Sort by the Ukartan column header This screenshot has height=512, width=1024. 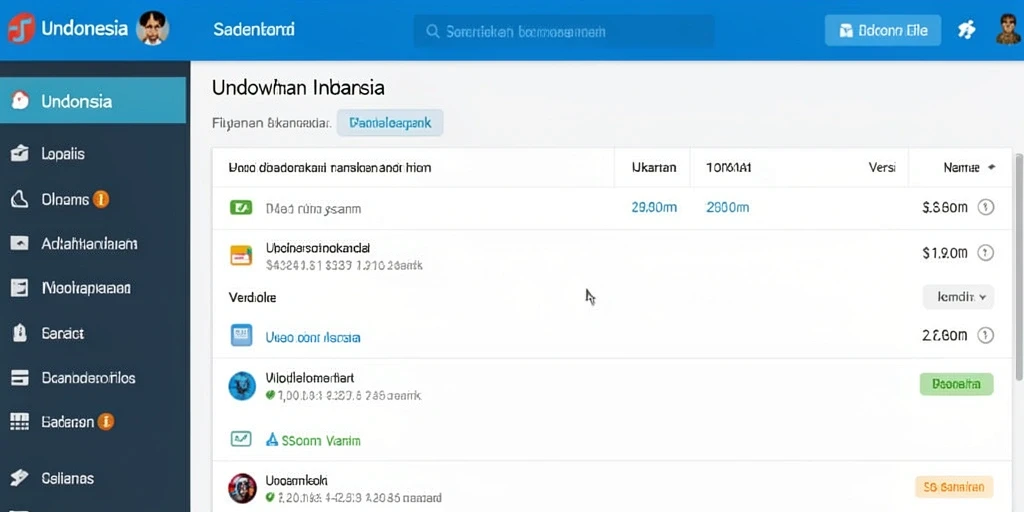654,168
